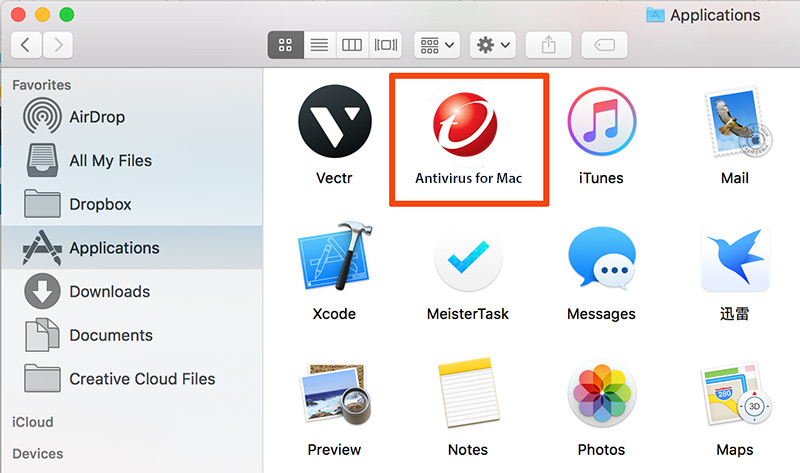
Task: Click the Mail name label
Action: click(x=735, y=178)
